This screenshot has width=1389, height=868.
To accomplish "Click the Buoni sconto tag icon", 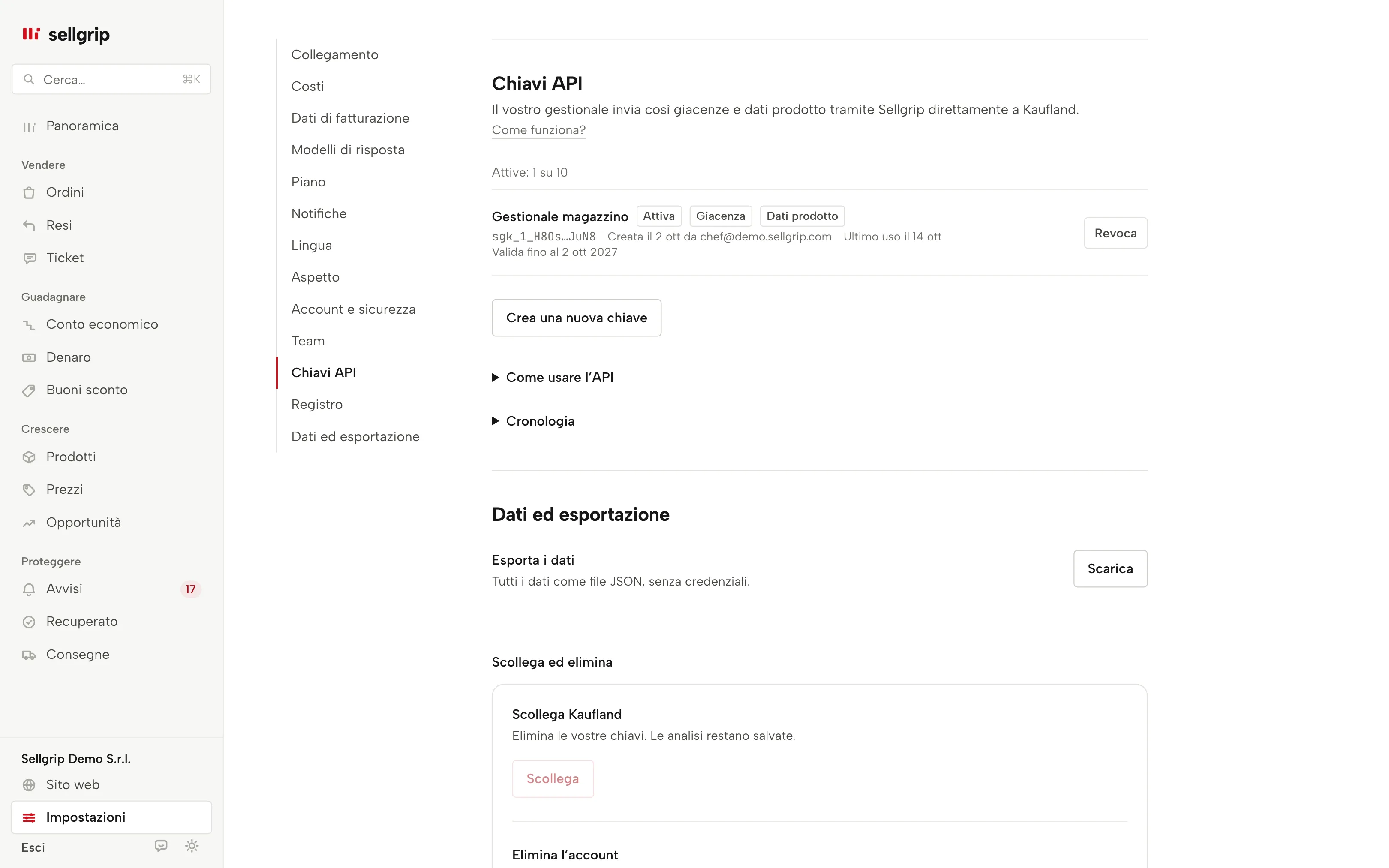I will [29, 390].
